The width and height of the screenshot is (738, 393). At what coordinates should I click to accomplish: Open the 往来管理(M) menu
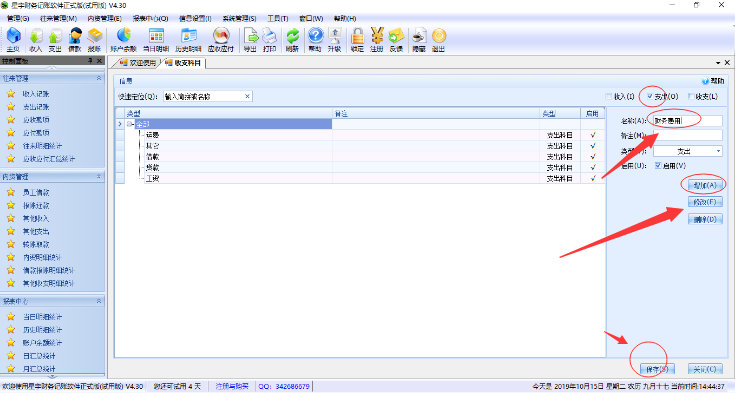click(x=58, y=18)
